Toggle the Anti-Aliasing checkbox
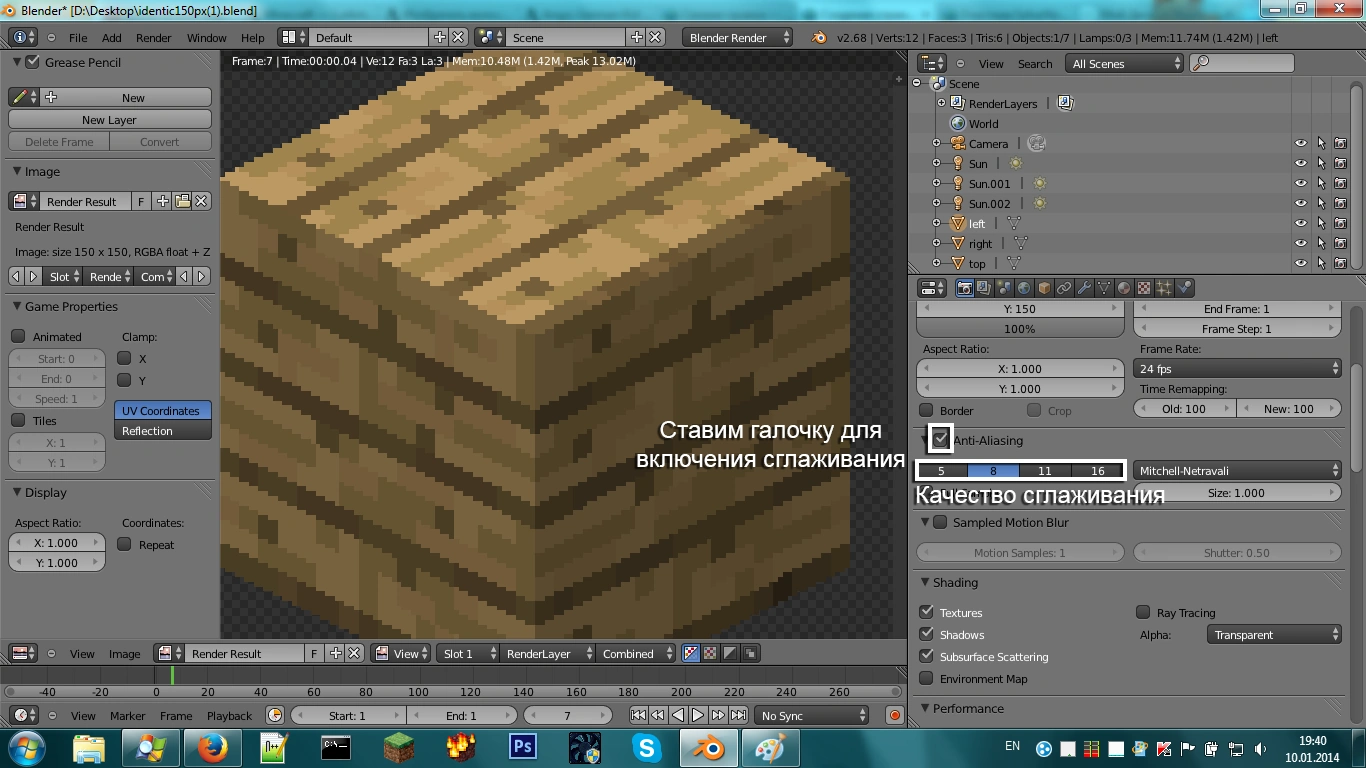The width and height of the screenshot is (1366, 768). tap(941, 439)
